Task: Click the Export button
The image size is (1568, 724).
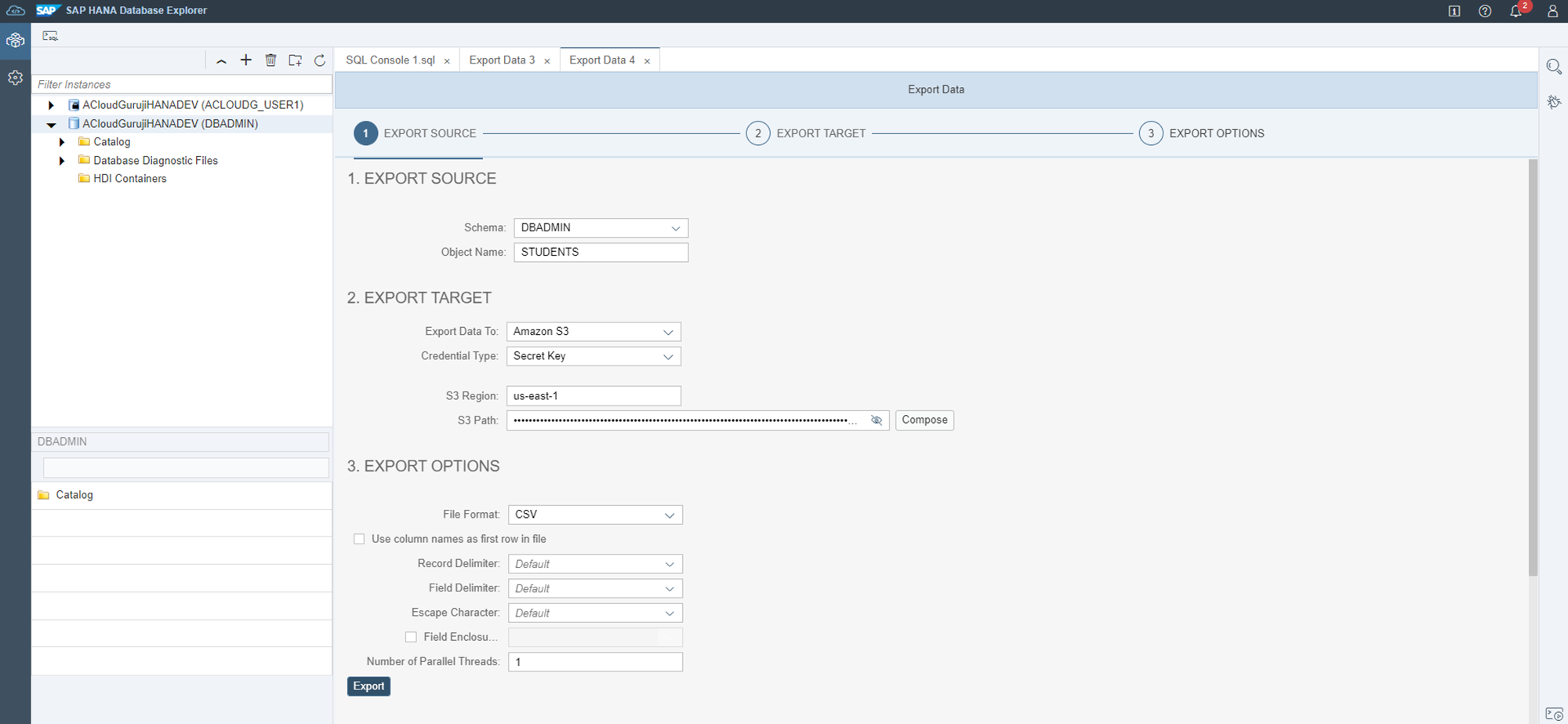Action: 368,686
